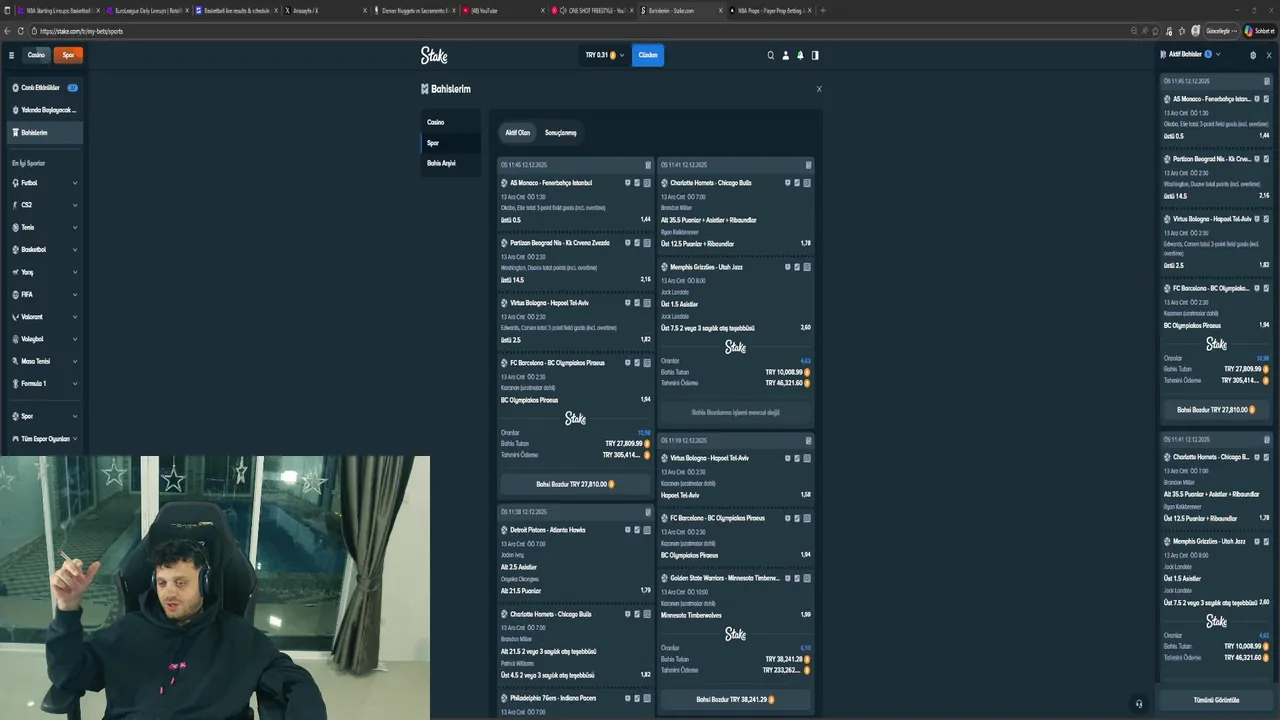Screen dimensions: 1280x720
Task: Select Spor in Bahislerim dialog menu
Action: pos(450,143)
